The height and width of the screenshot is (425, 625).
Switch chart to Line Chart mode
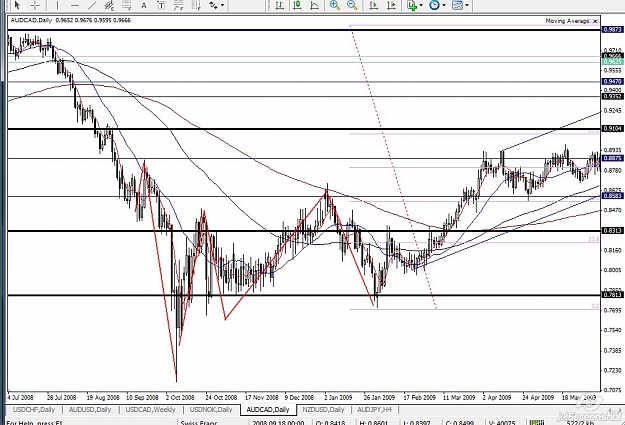tap(314, 5)
